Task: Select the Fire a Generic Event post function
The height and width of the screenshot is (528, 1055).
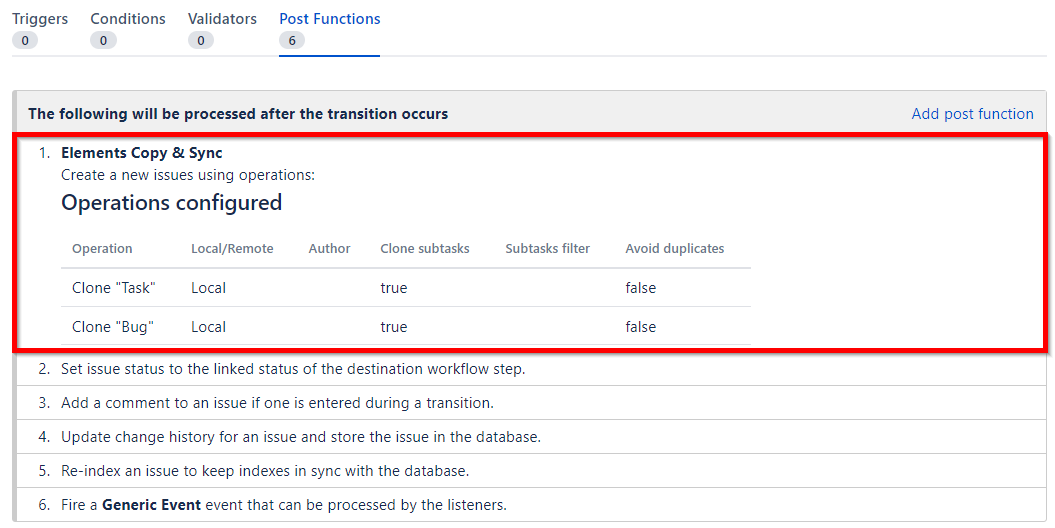Action: tap(283, 505)
